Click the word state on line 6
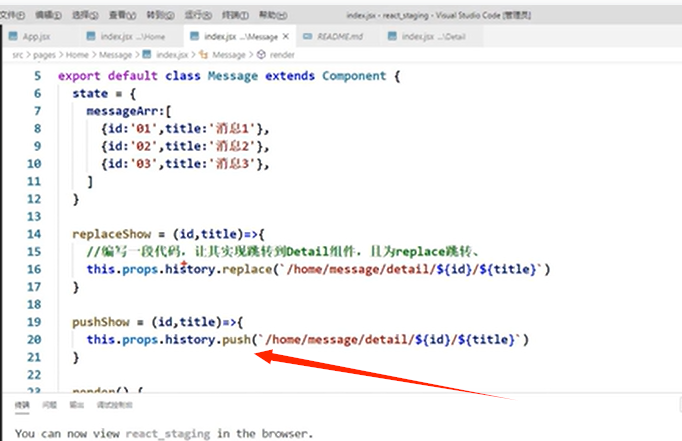Screen dimensions: 682x441 [x=90, y=94]
